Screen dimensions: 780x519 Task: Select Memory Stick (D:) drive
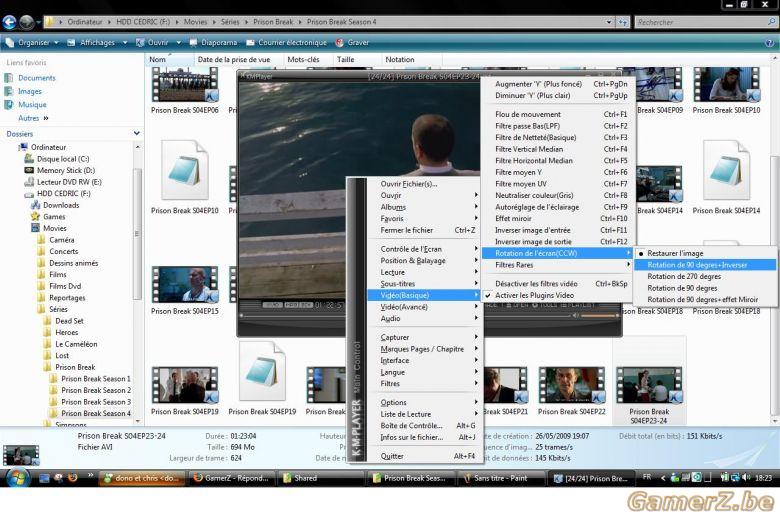point(66,171)
